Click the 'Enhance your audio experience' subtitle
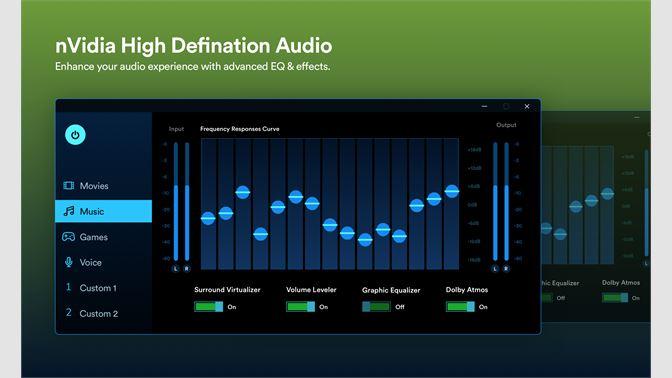 point(192,66)
